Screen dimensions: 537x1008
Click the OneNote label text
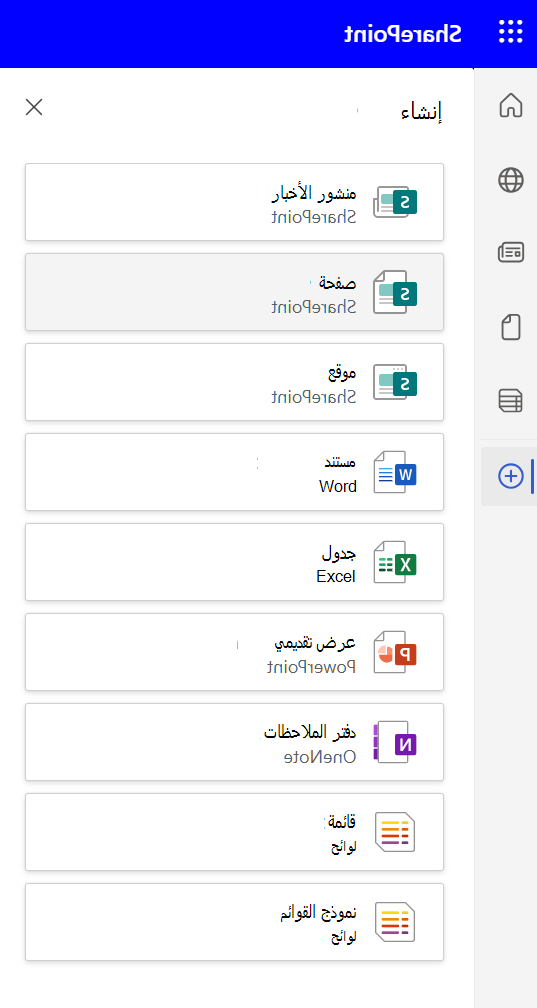pyautogui.click(x=320, y=757)
